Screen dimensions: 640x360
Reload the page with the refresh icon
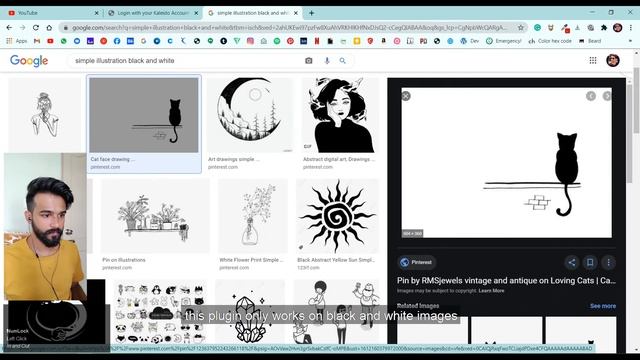pos(36,28)
